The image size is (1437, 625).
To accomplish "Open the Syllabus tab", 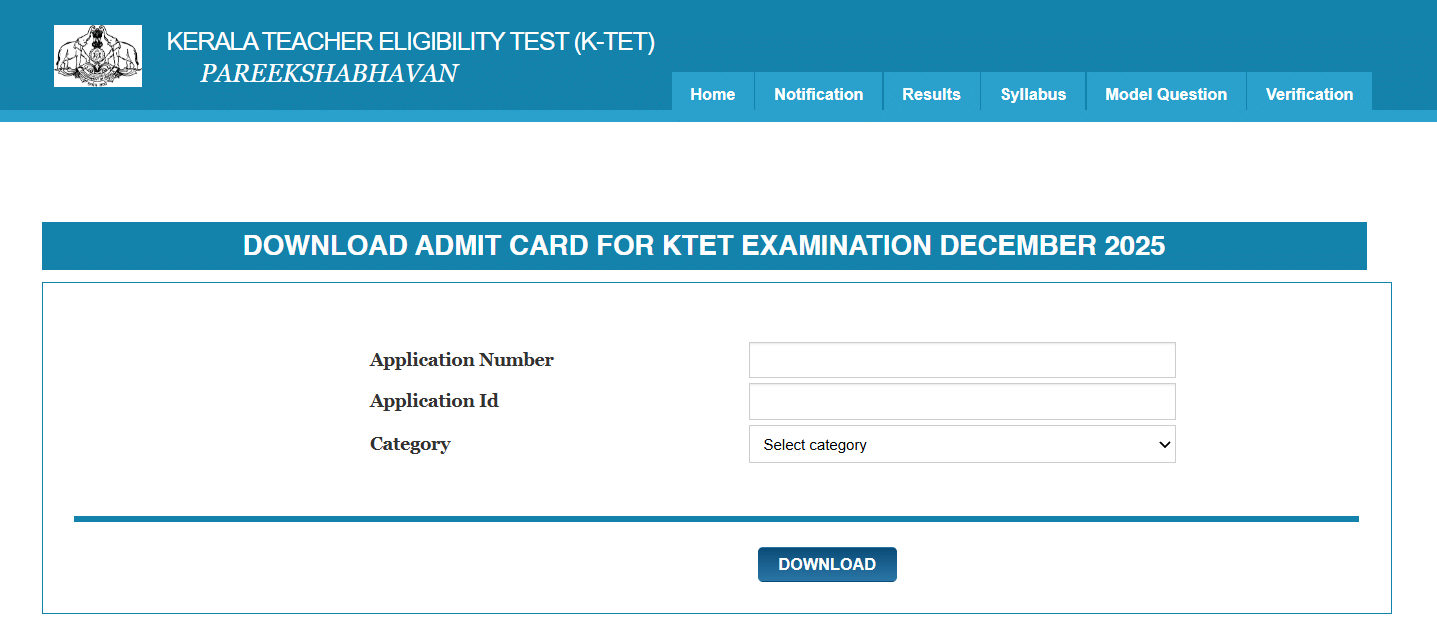I will (1032, 93).
